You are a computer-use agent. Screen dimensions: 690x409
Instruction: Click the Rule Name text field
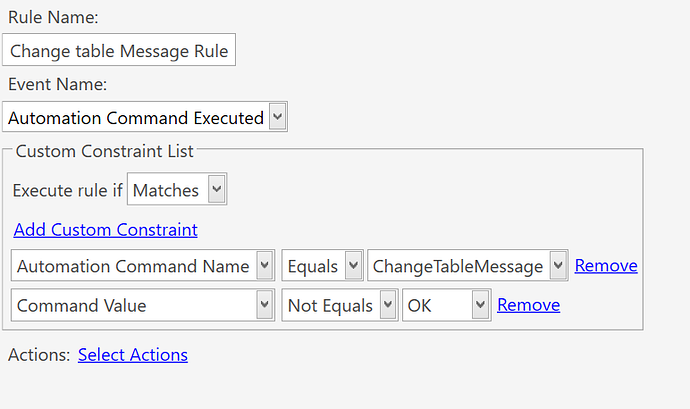pyautogui.click(x=119, y=51)
